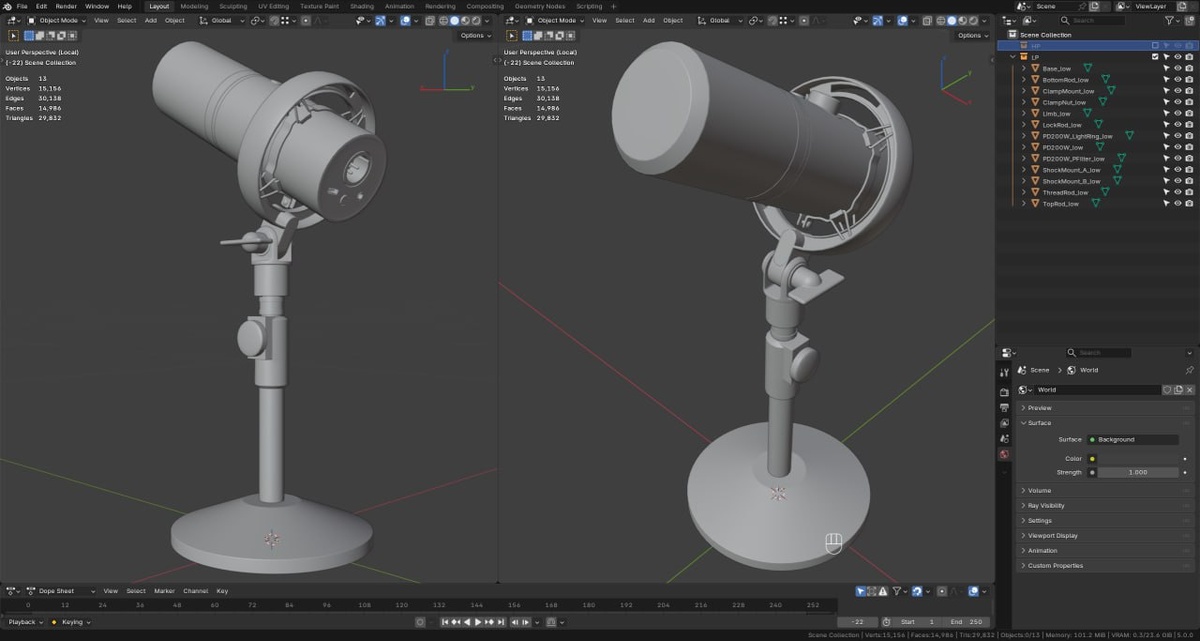Hide ShockMount_A_low in viewport via eye icon

pyautogui.click(x=1178, y=169)
